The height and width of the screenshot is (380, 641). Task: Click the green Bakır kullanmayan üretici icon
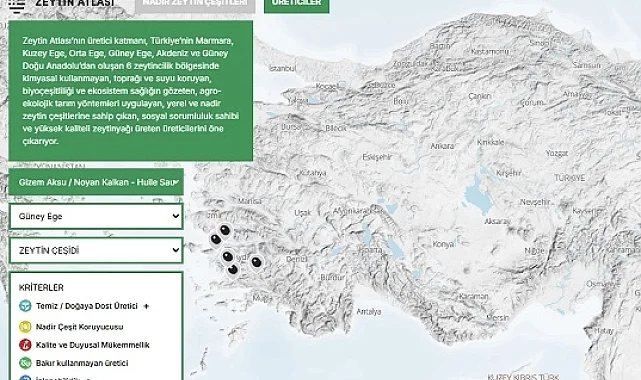pos(25,363)
